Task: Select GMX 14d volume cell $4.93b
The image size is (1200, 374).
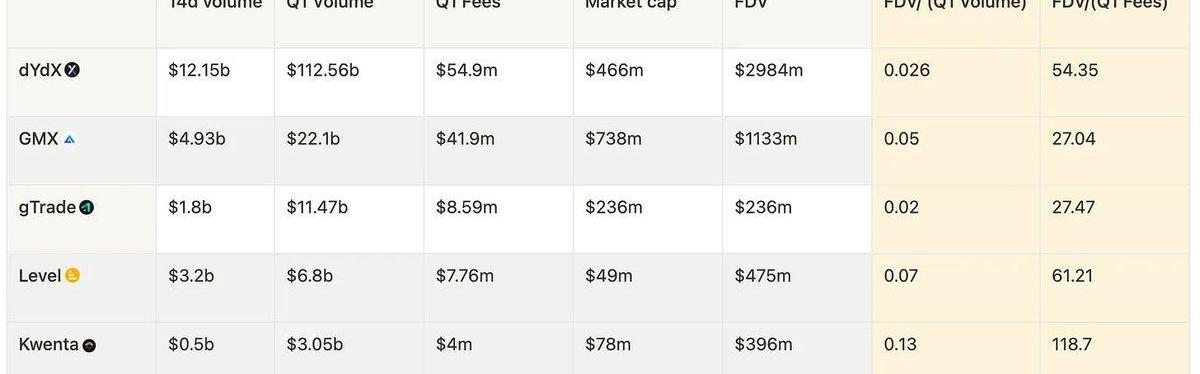Action: (x=197, y=139)
